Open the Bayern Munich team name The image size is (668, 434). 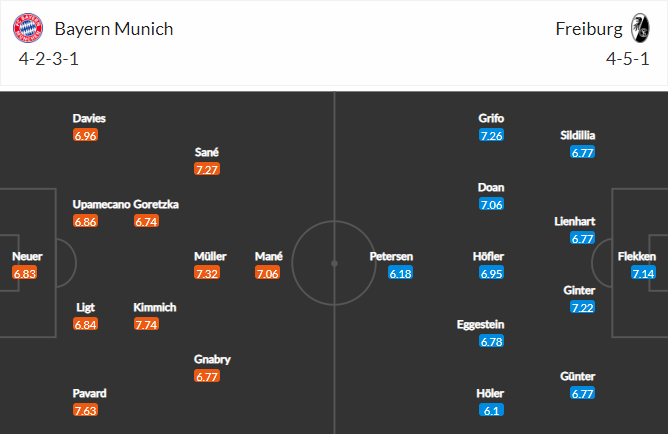click(114, 29)
